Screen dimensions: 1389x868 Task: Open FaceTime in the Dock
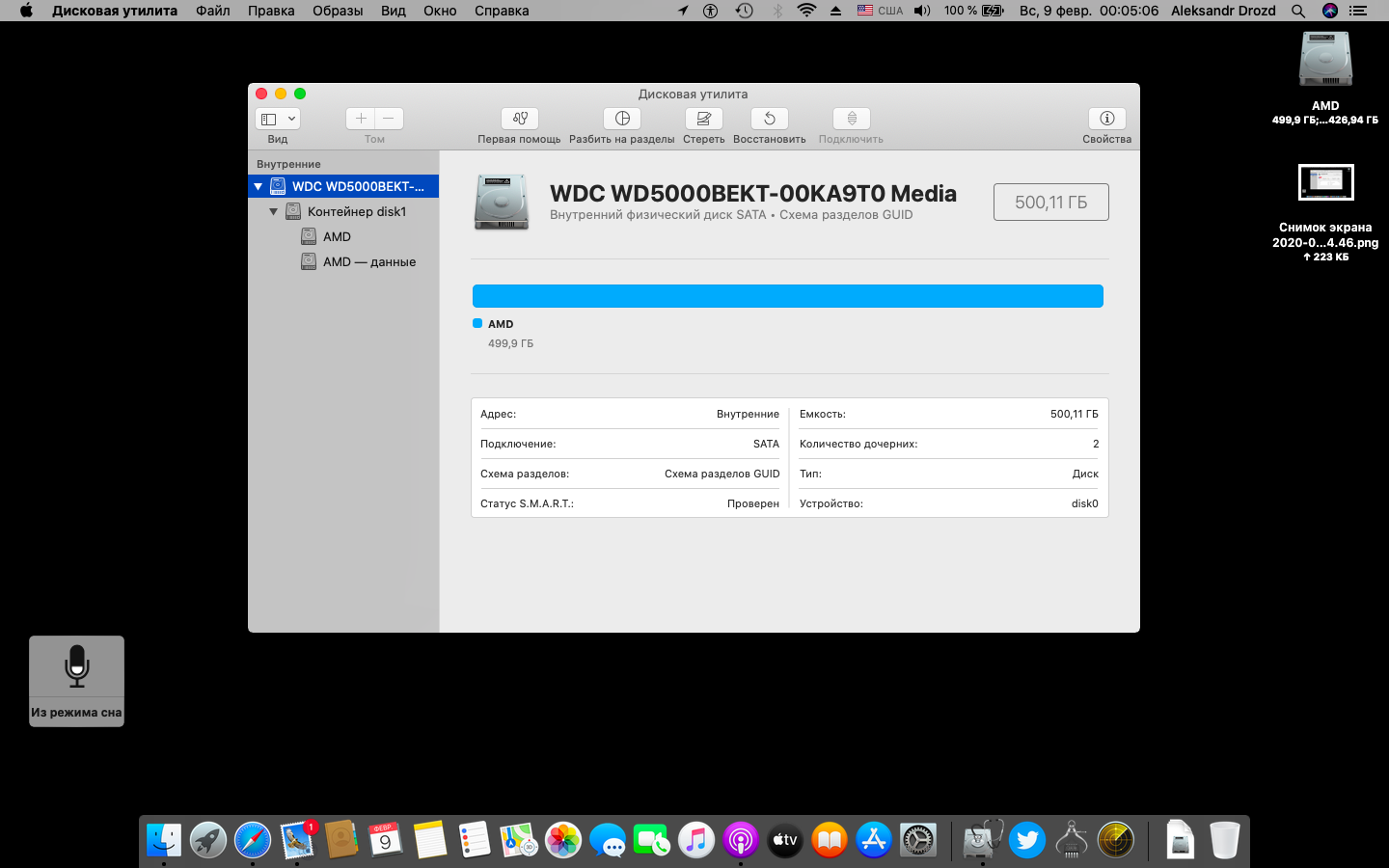[652, 840]
